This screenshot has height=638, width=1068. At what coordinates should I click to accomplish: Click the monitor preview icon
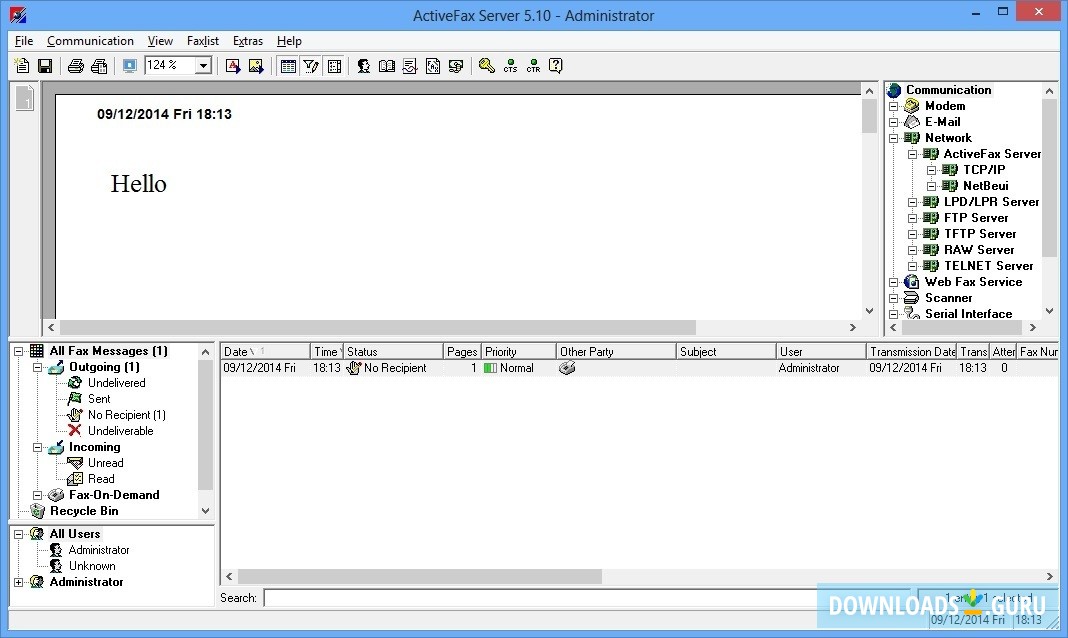tap(129, 66)
